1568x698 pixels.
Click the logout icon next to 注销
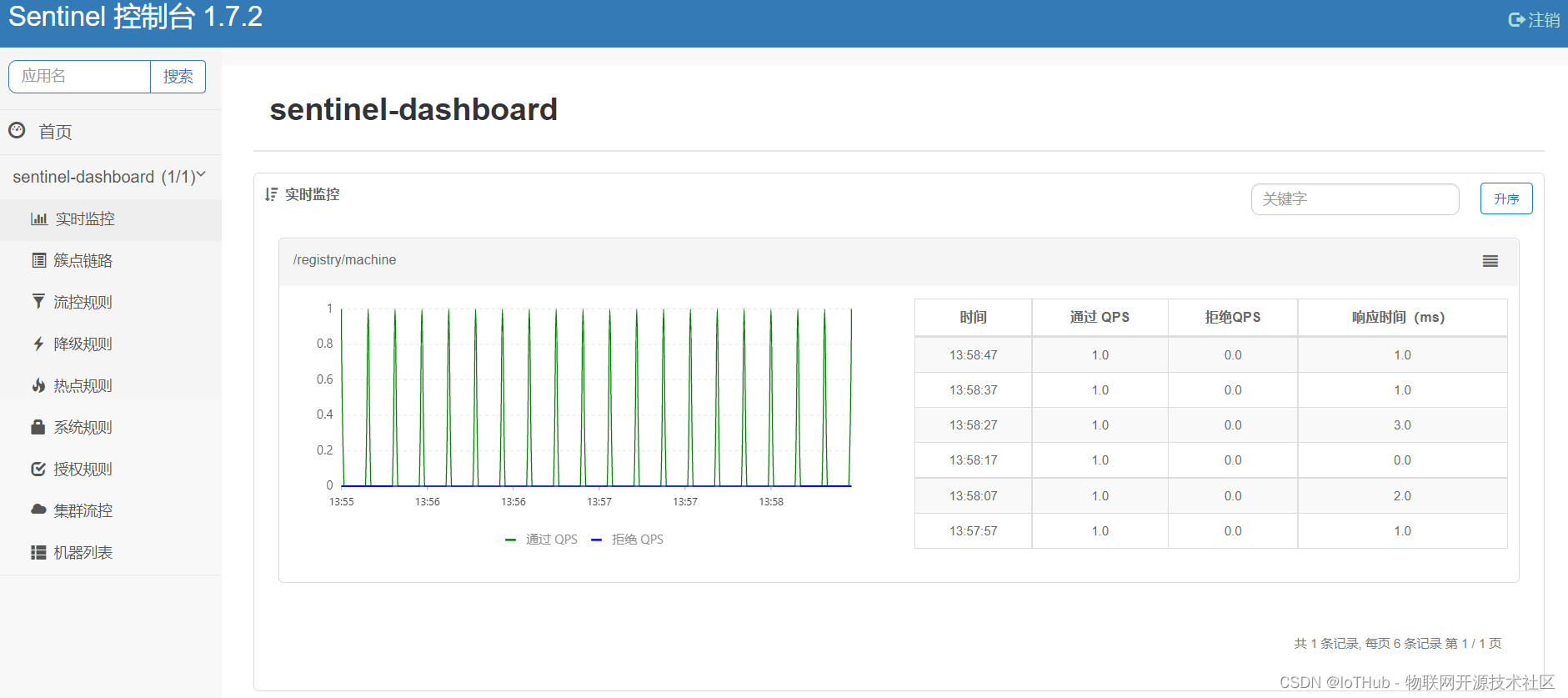(x=1516, y=19)
